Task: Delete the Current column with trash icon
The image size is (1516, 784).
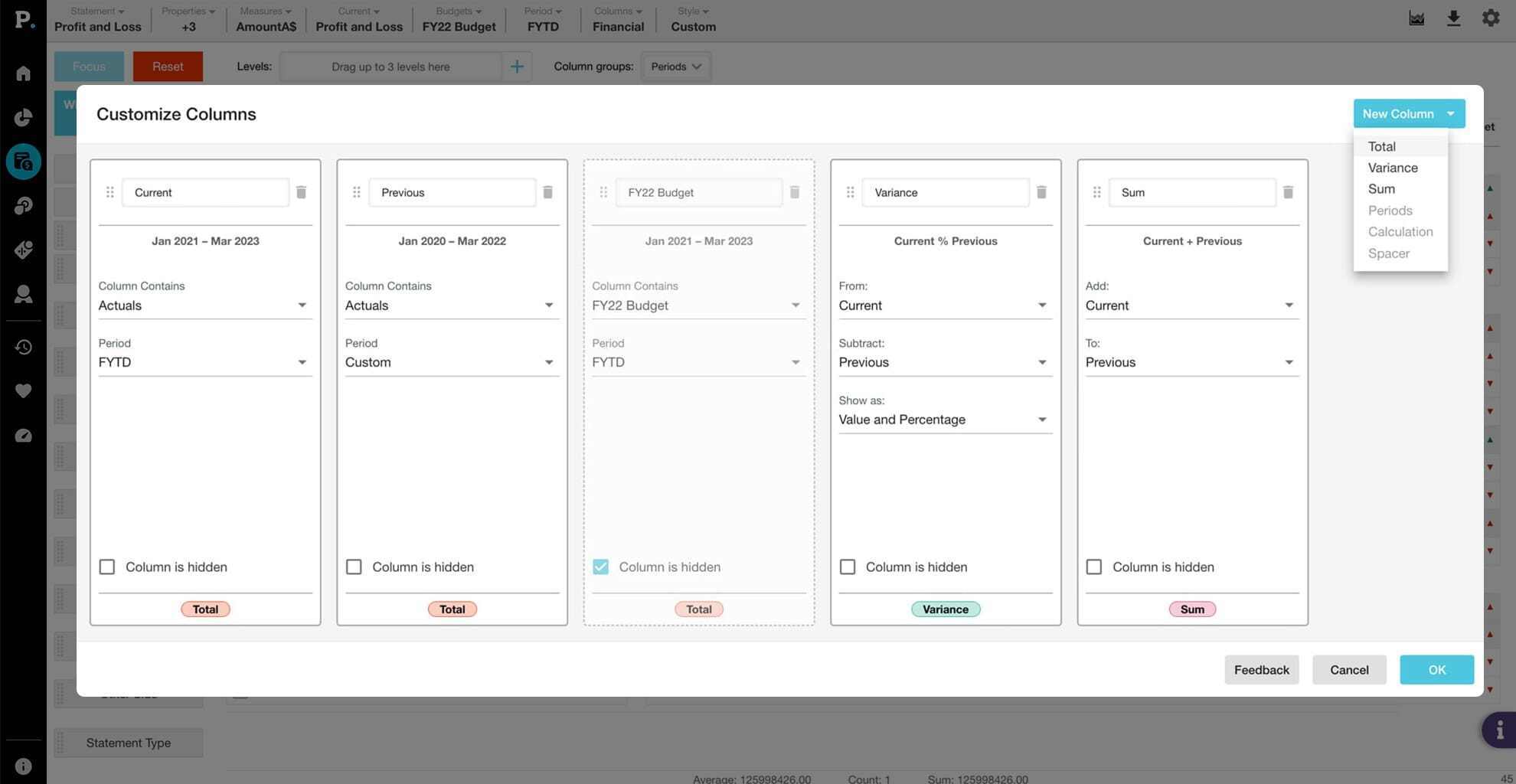Action: [x=301, y=192]
